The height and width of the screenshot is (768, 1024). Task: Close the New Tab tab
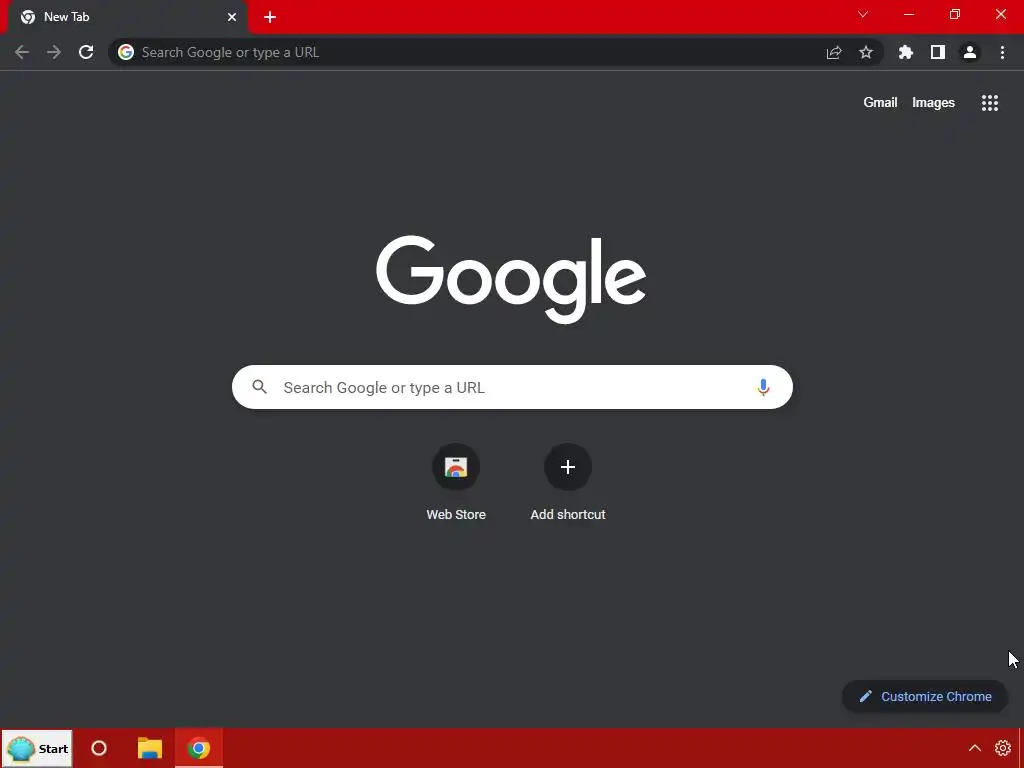(232, 17)
